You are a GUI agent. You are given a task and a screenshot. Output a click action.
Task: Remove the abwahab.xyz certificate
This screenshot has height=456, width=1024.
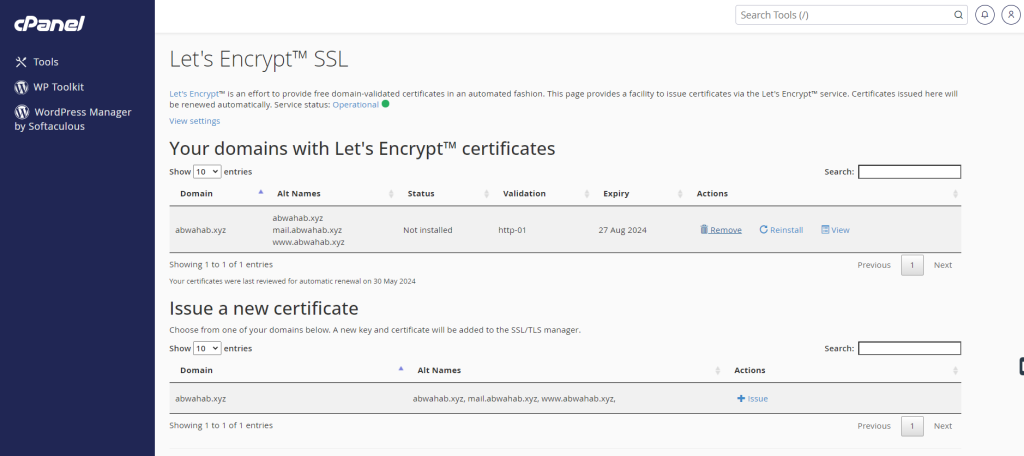click(721, 230)
